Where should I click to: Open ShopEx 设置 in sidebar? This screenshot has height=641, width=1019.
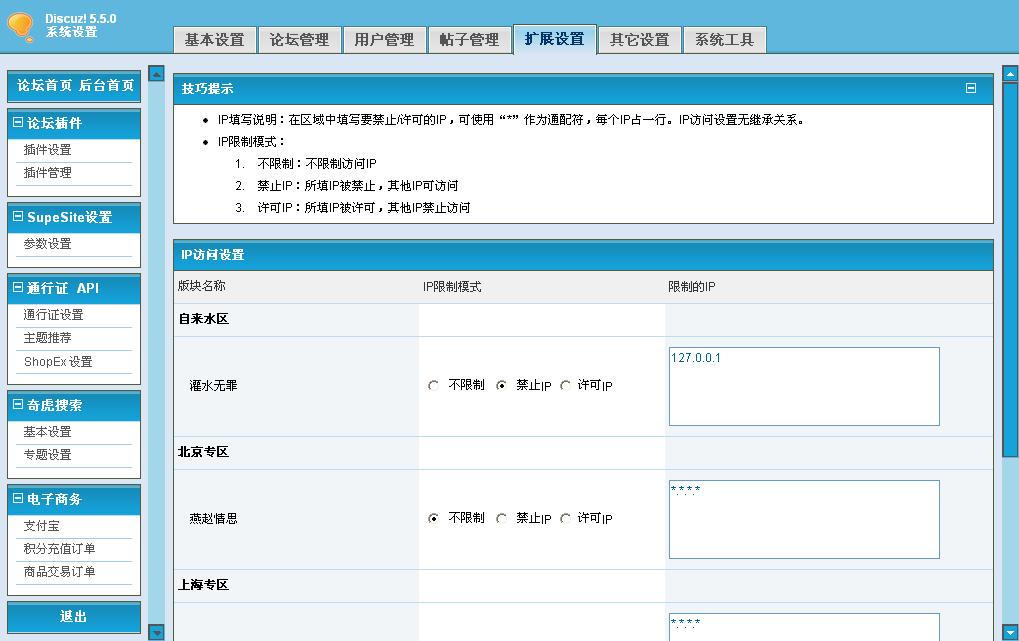tap(58, 361)
